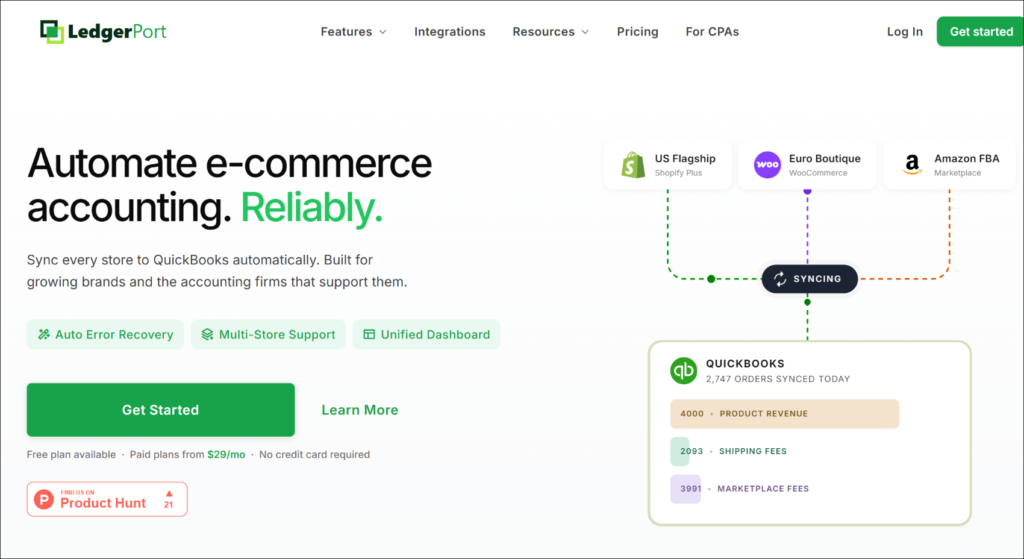Click the Log In link
Viewport: 1024px width, 559px height.
click(x=904, y=31)
